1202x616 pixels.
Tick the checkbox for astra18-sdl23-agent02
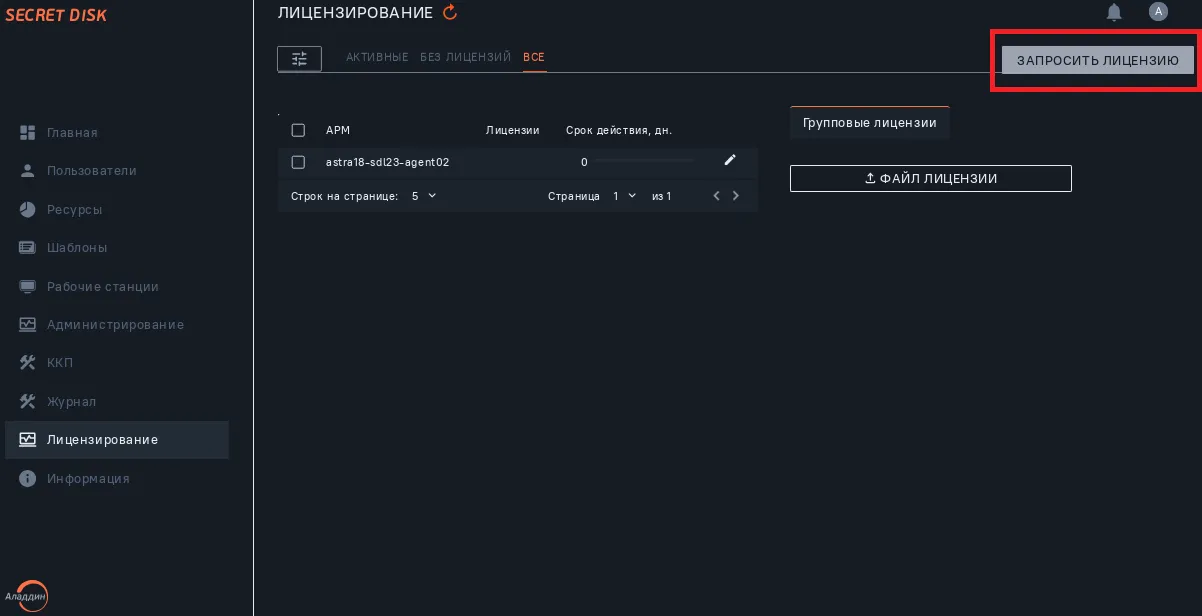coord(298,162)
